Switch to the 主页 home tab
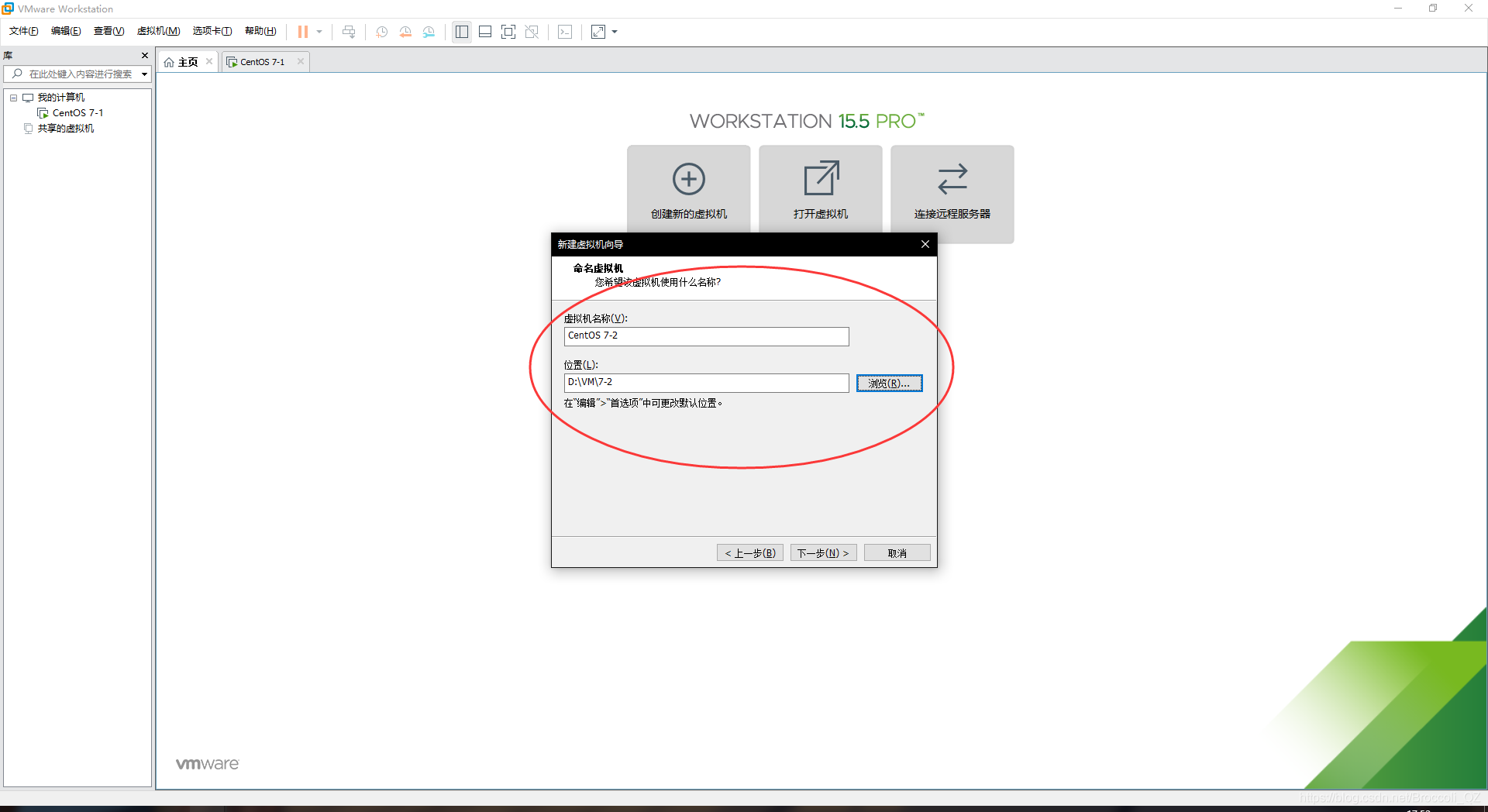Image resolution: width=1488 pixels, height=812 pixels. [x=188, y=62]
